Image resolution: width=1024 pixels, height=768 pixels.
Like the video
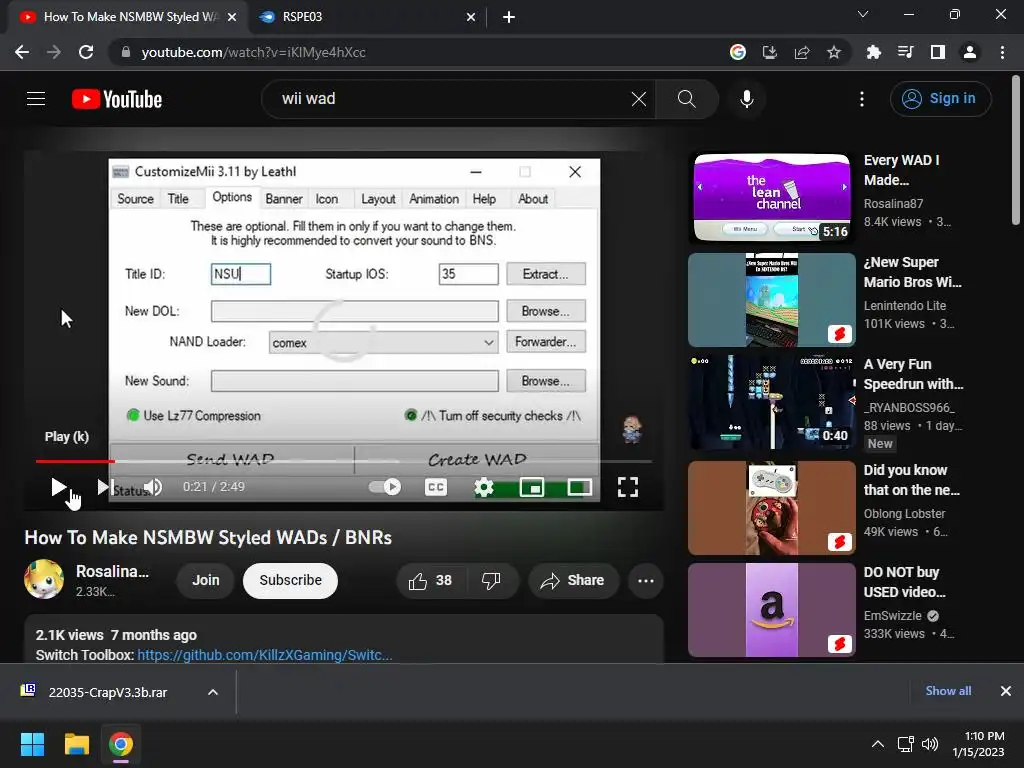(430, 581)
